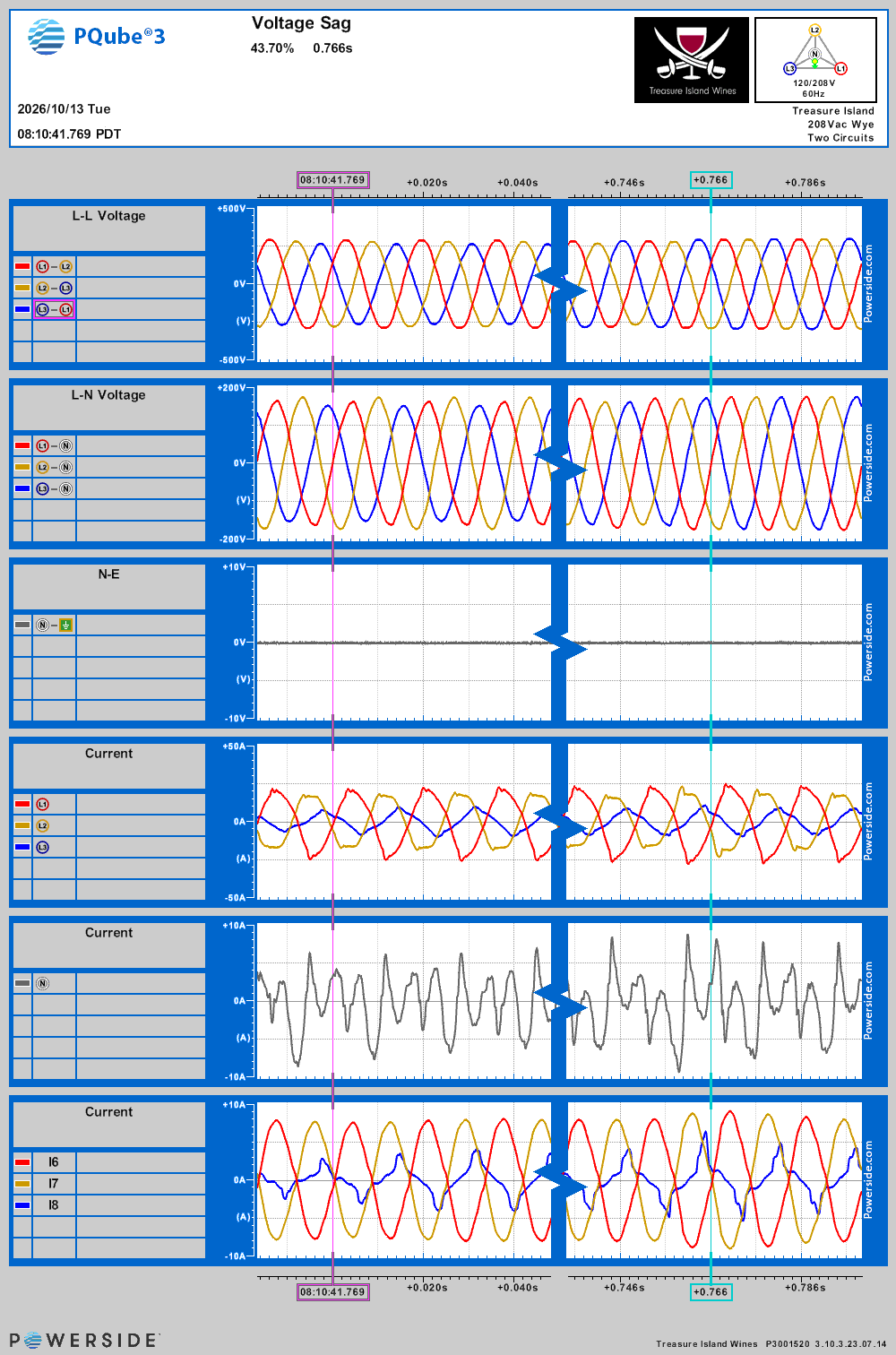Click the top +0.766 end time marker
The height and width of the screenshot is (1355, 896).
[x=711, y=180]
